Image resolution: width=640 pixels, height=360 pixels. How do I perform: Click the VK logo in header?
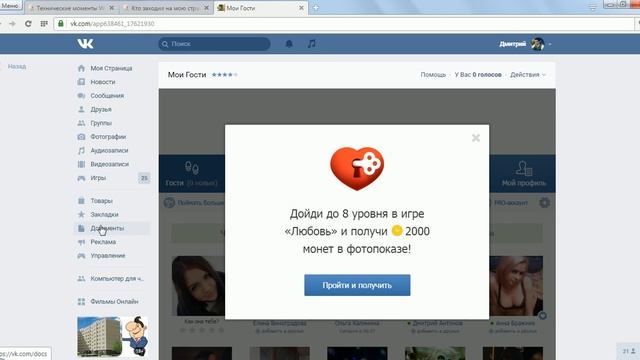point(85,44)
